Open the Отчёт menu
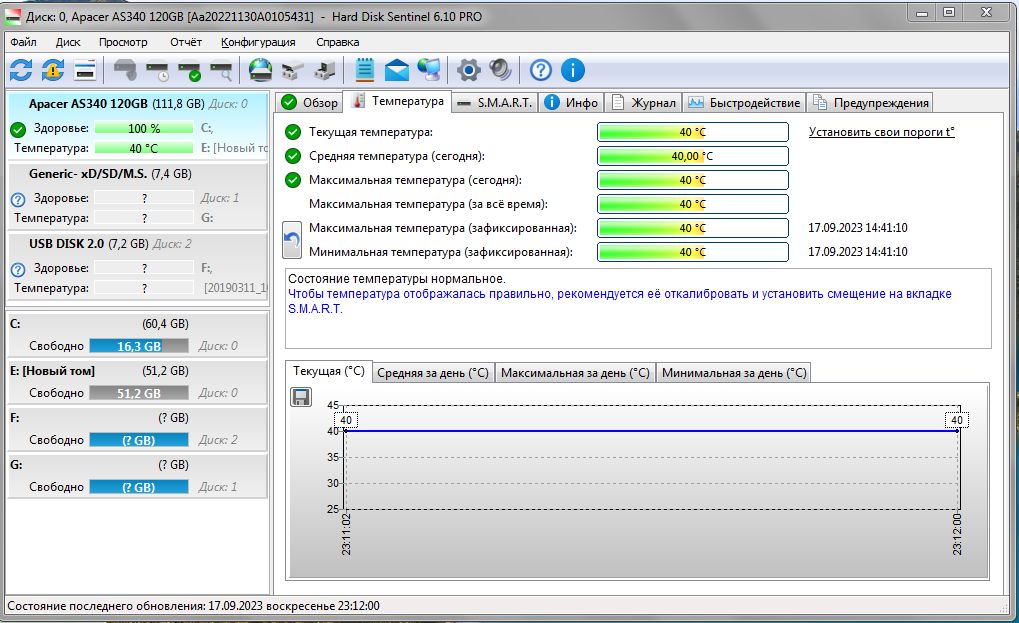The width and height of the screenshot is (1019, 623). click(186, 42)
